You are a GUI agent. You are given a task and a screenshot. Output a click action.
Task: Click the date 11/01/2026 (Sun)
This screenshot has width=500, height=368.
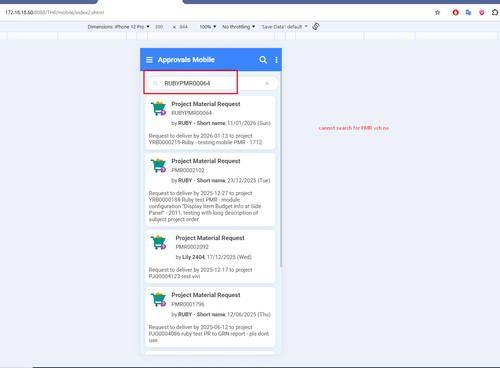(249, 123)
